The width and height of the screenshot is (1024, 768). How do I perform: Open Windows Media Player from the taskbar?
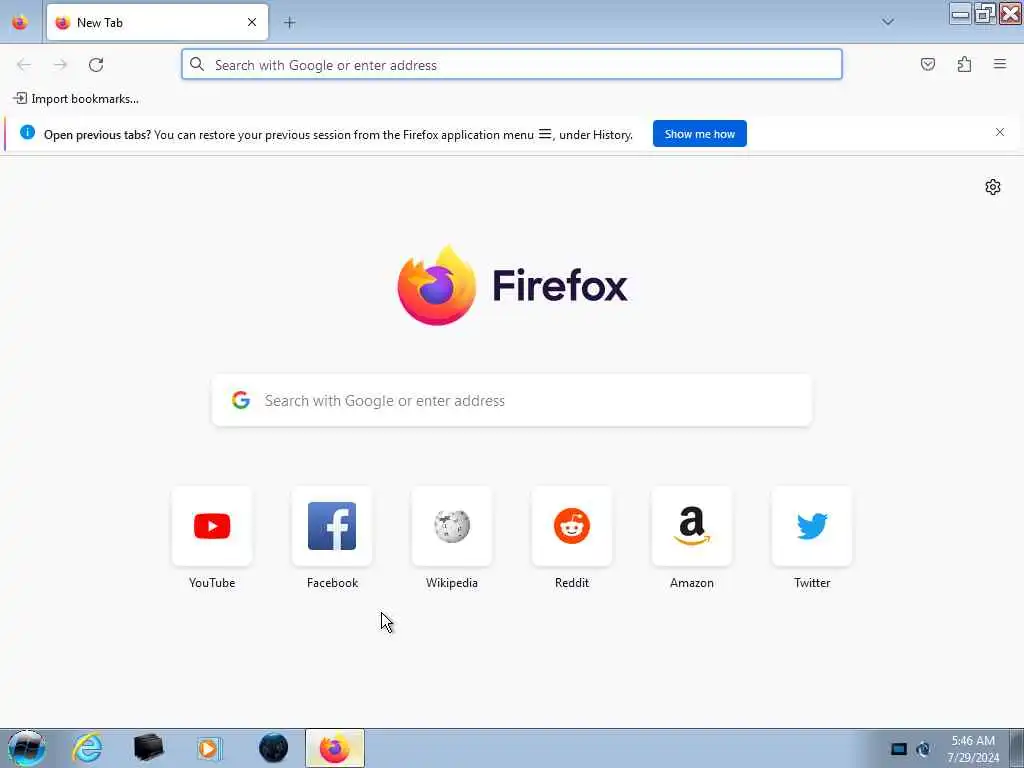point(209,748)
